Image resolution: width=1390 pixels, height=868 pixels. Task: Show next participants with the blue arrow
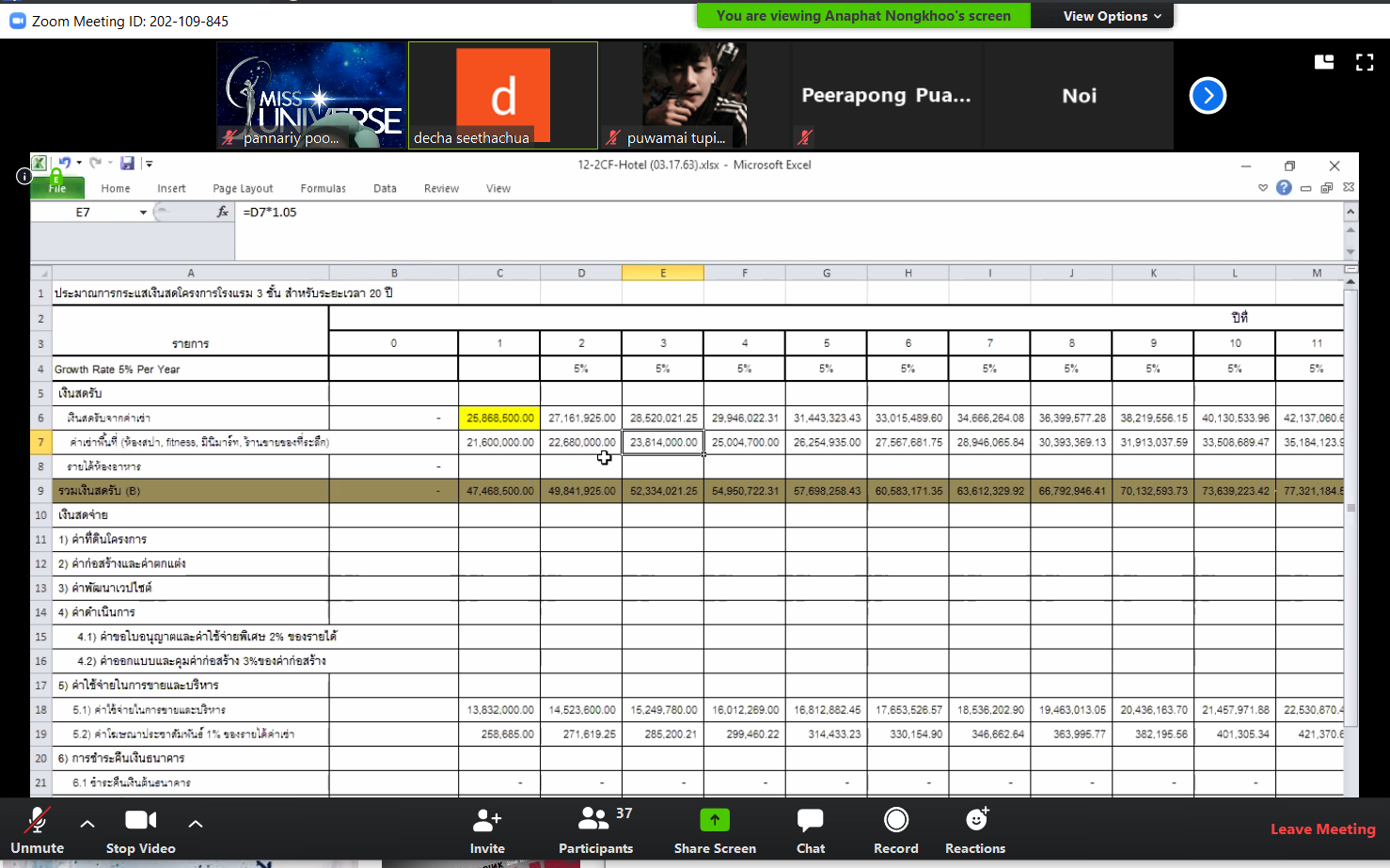1208,96
